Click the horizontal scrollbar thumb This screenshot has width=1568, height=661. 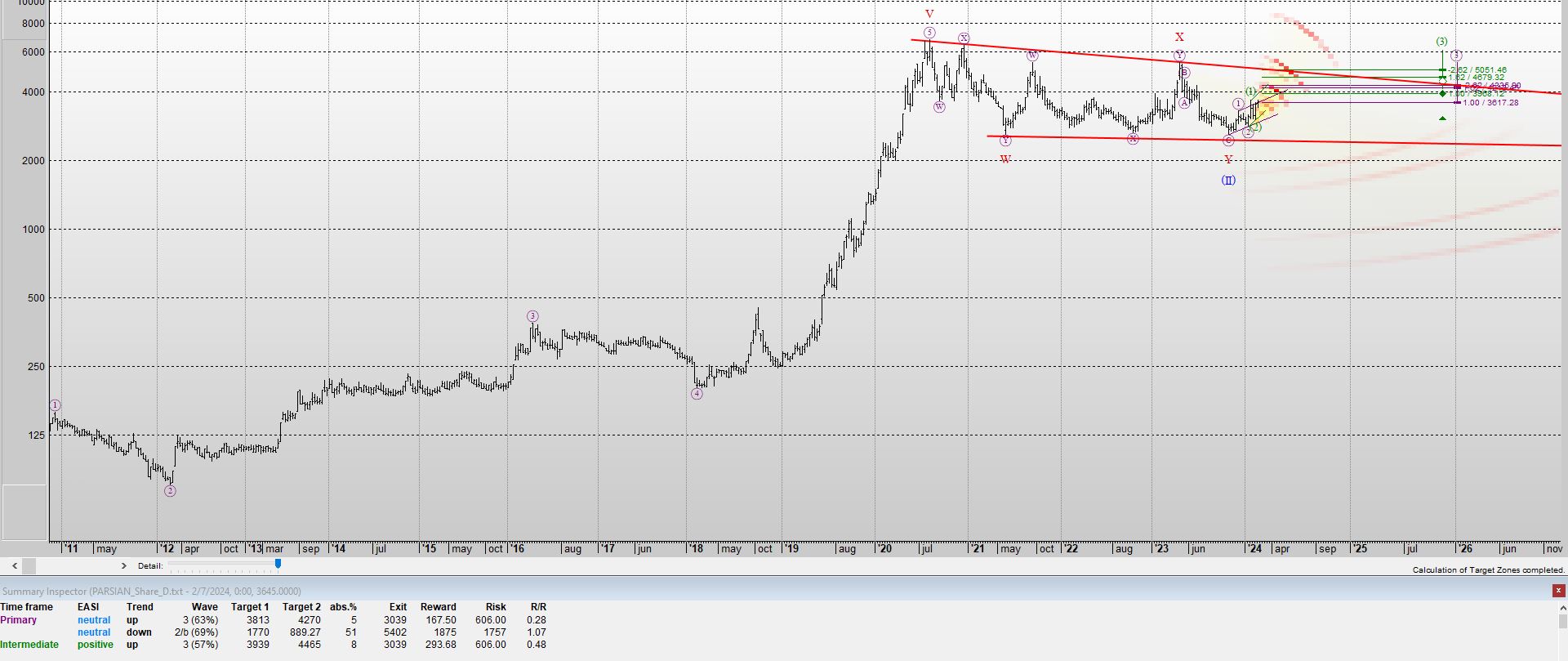tap(29, 565)
